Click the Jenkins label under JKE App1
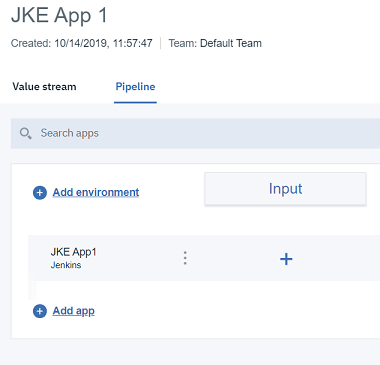 tap(66, 265)
